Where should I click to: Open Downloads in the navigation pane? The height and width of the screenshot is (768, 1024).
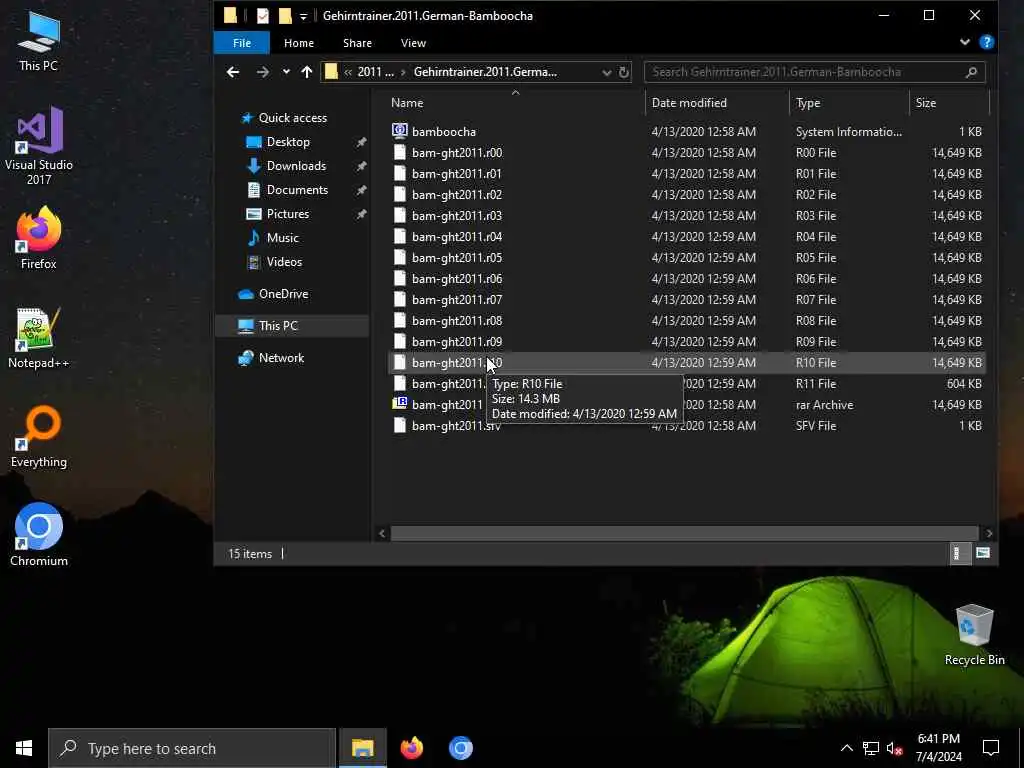[296, 166]
